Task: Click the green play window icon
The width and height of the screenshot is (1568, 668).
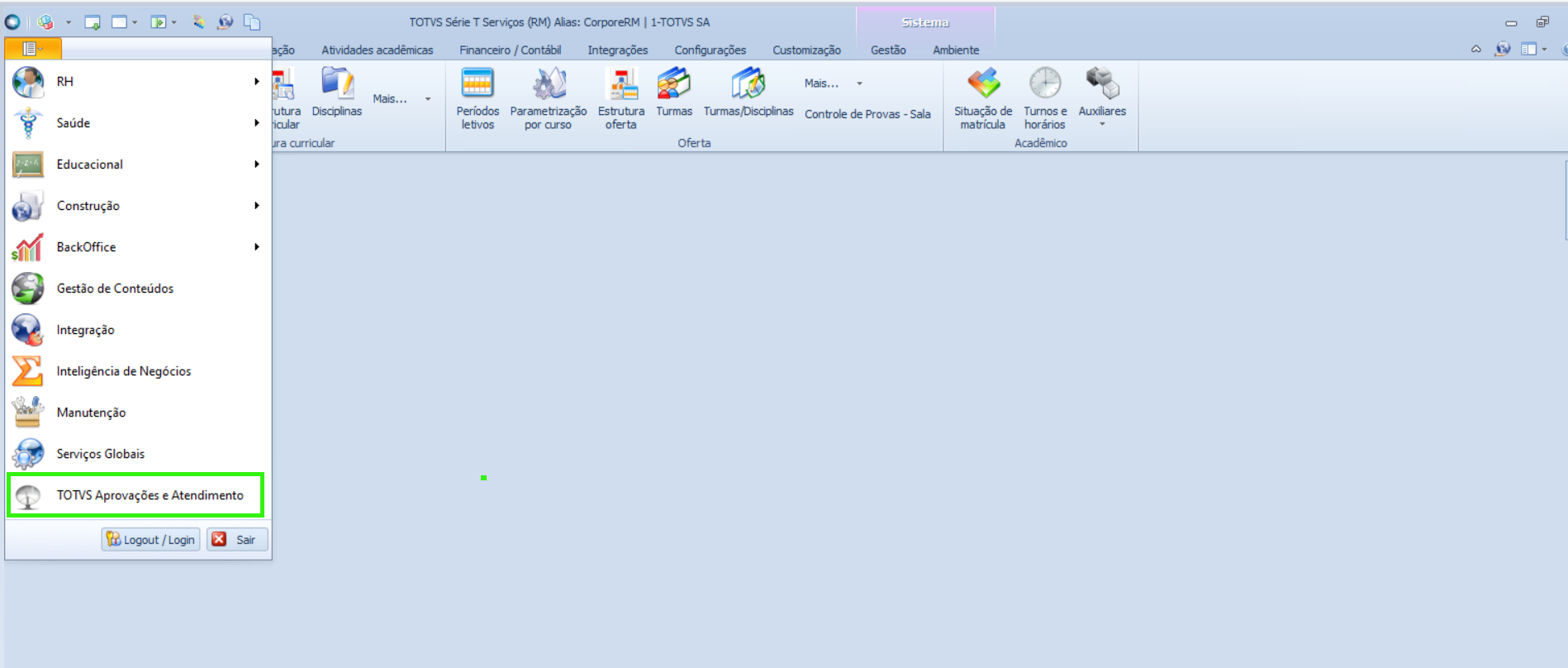Action: [158, 22]
